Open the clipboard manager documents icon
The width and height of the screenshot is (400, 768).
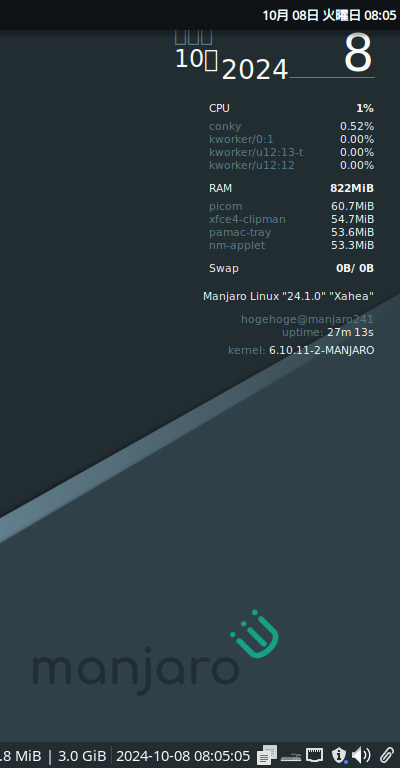point(267,755)
